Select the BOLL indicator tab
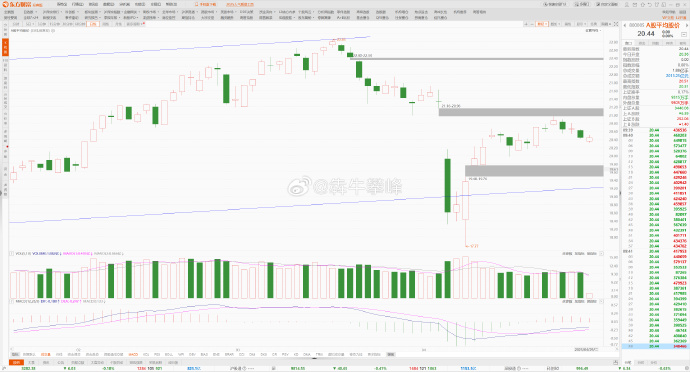 click(169, 354)
